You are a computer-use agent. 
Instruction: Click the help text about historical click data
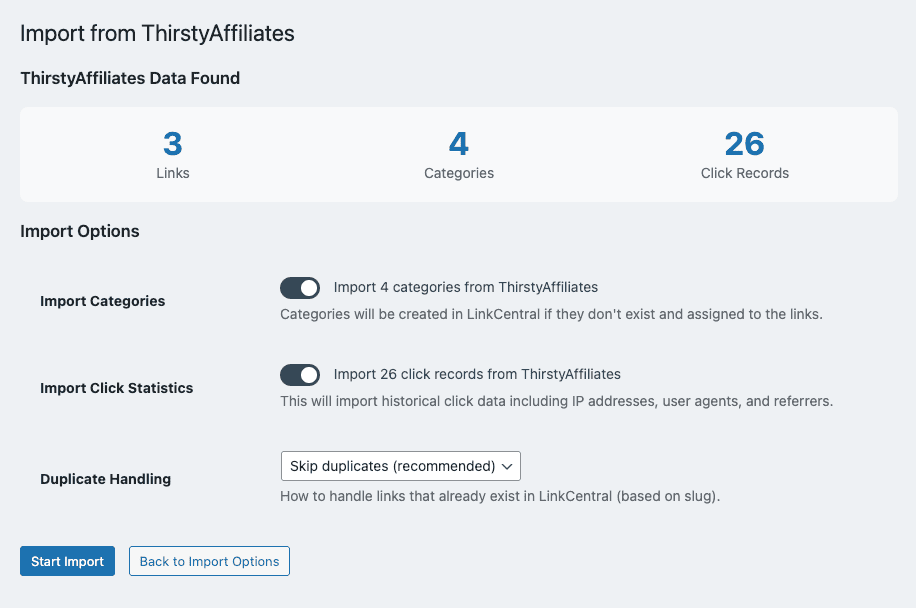(x=556, y=401)
